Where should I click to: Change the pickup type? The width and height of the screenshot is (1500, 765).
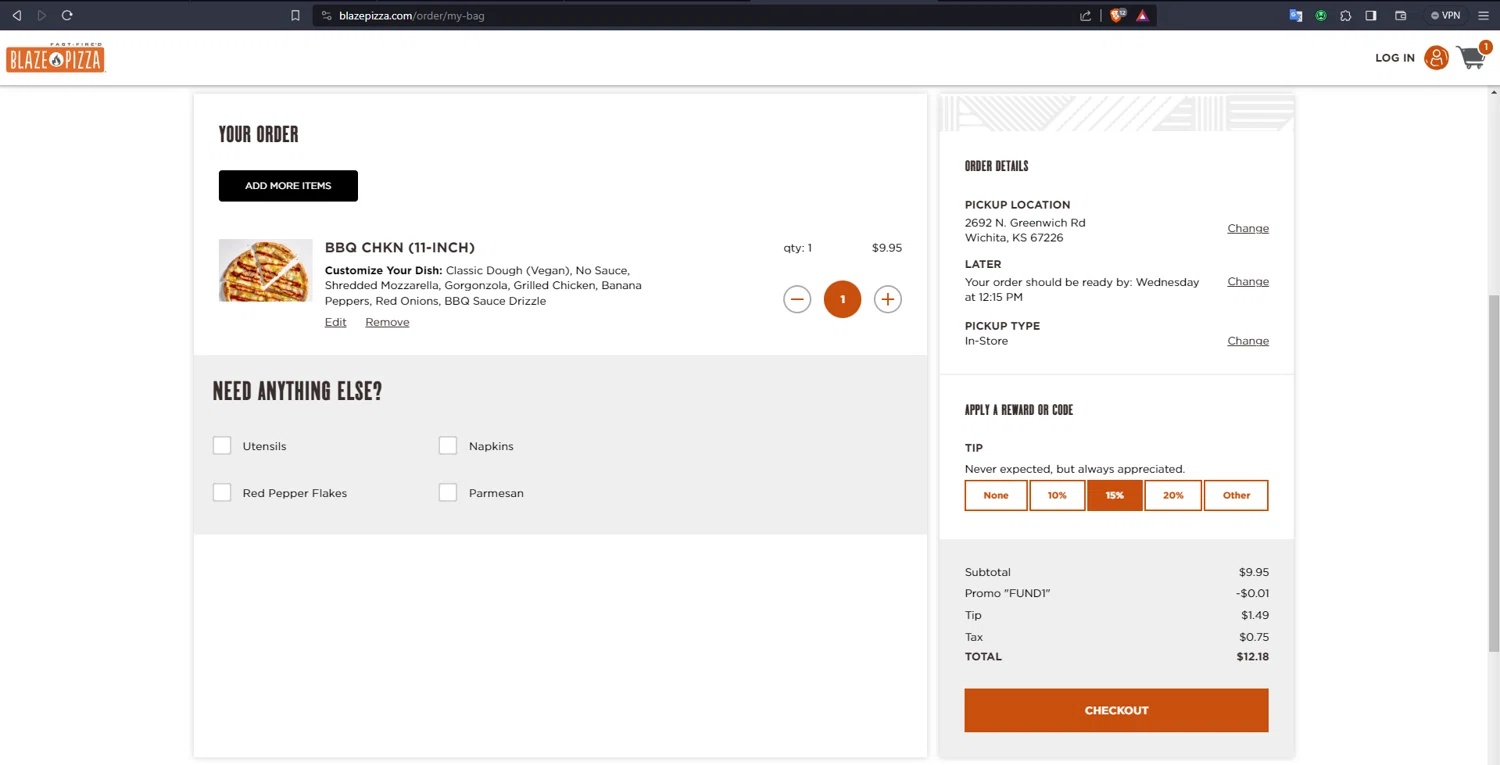click(1248, 341)
